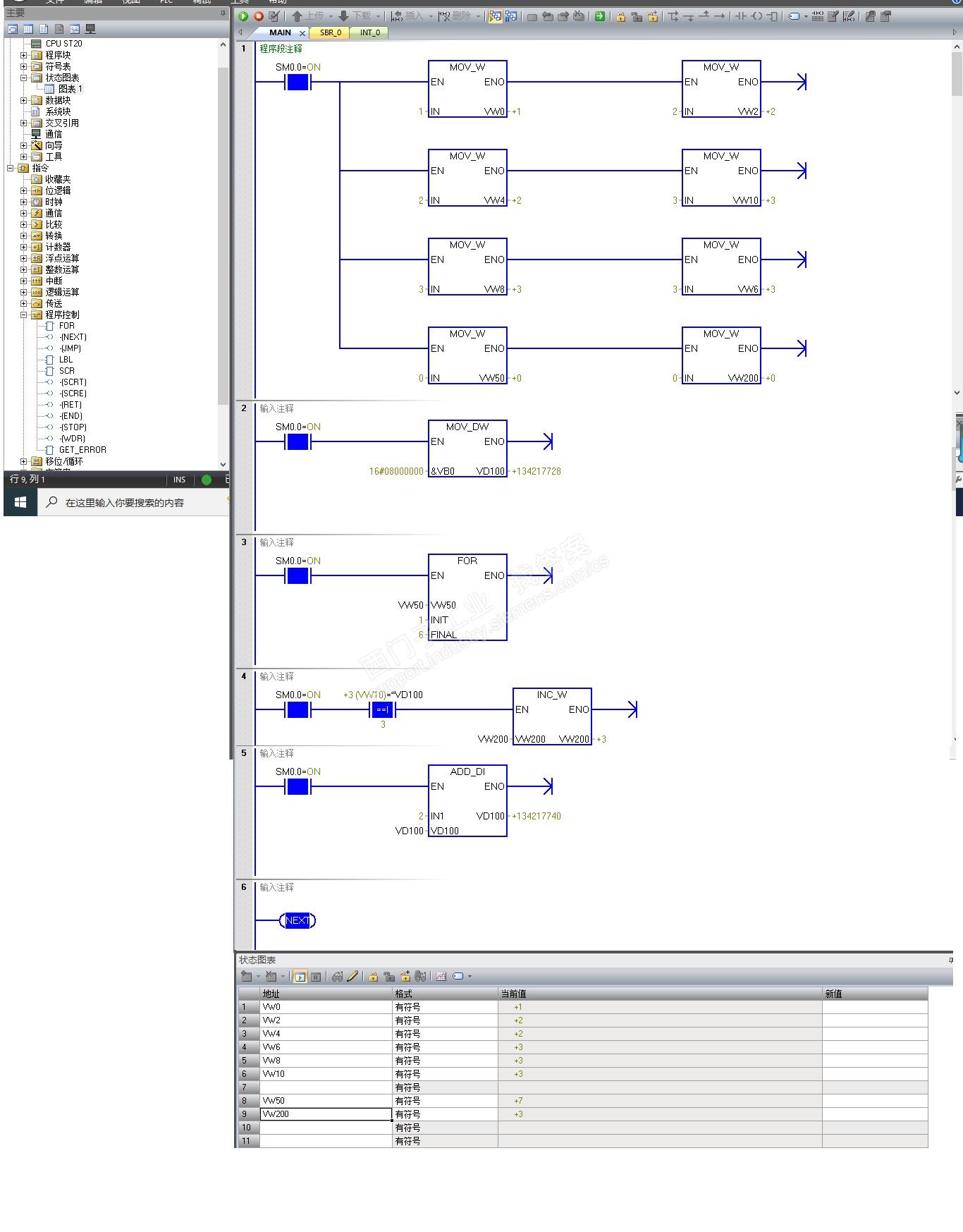Click the communications icon in 主要 panel toolbar
This screenshot has width=963, height=1232.
[x=90, y=29]
